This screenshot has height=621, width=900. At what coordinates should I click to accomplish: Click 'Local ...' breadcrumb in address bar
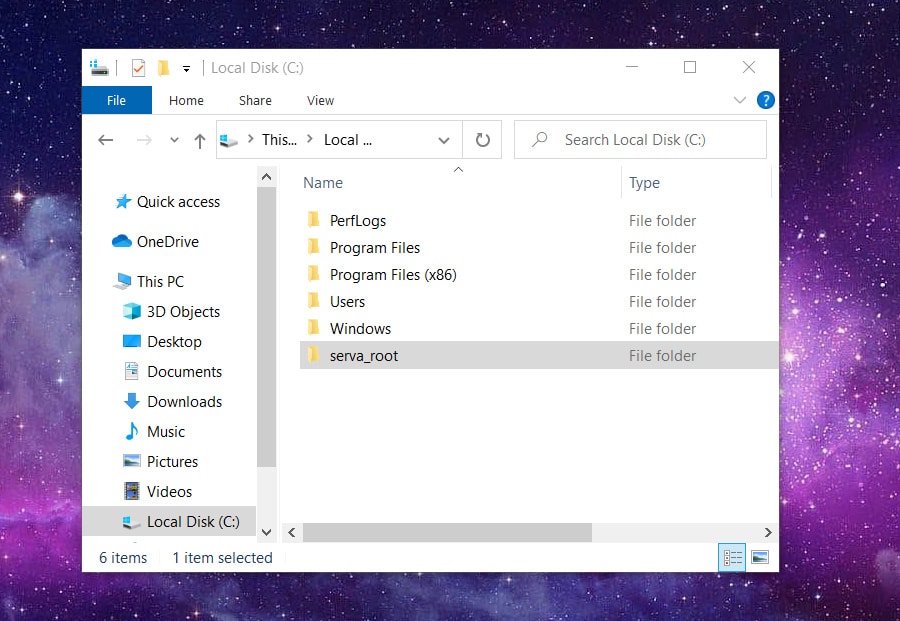(x=348, y=140)
